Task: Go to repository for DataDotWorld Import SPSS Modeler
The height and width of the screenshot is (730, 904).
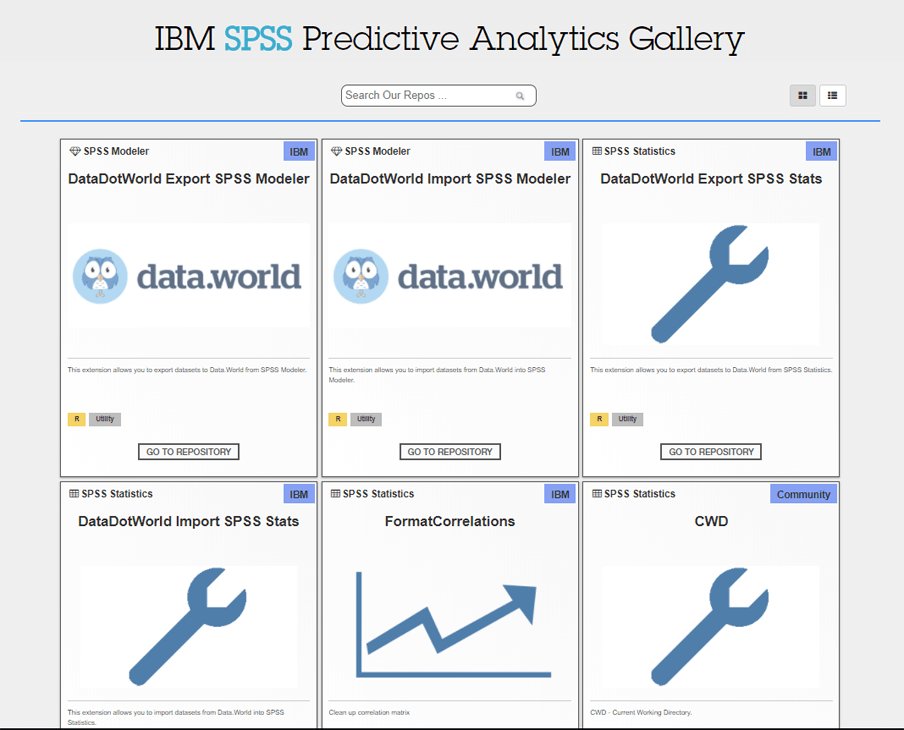Action: point(450,451)
